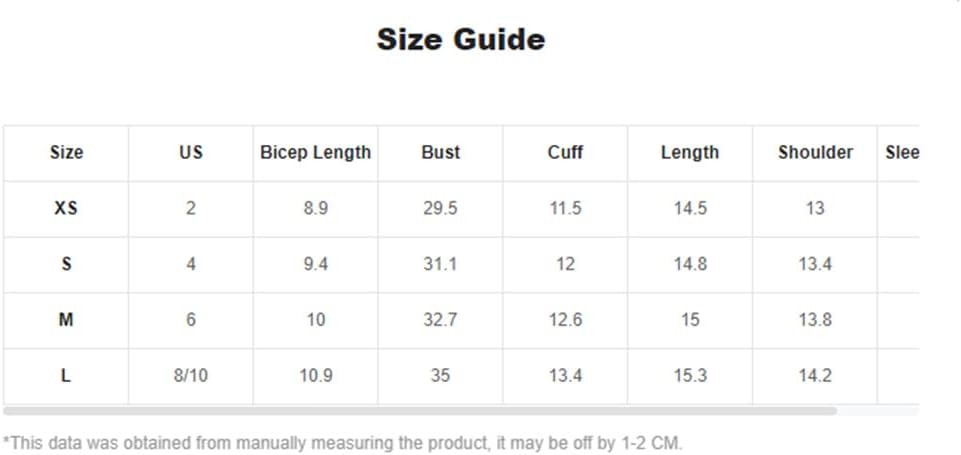Select the 15.3 length value cell

click(x=690, y=376)
